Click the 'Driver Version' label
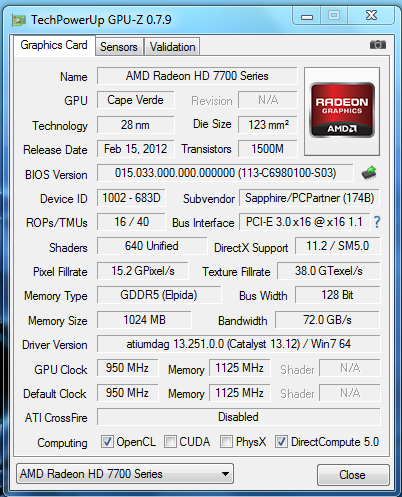This screenshot has width=402, height=497. coord(55,345)
